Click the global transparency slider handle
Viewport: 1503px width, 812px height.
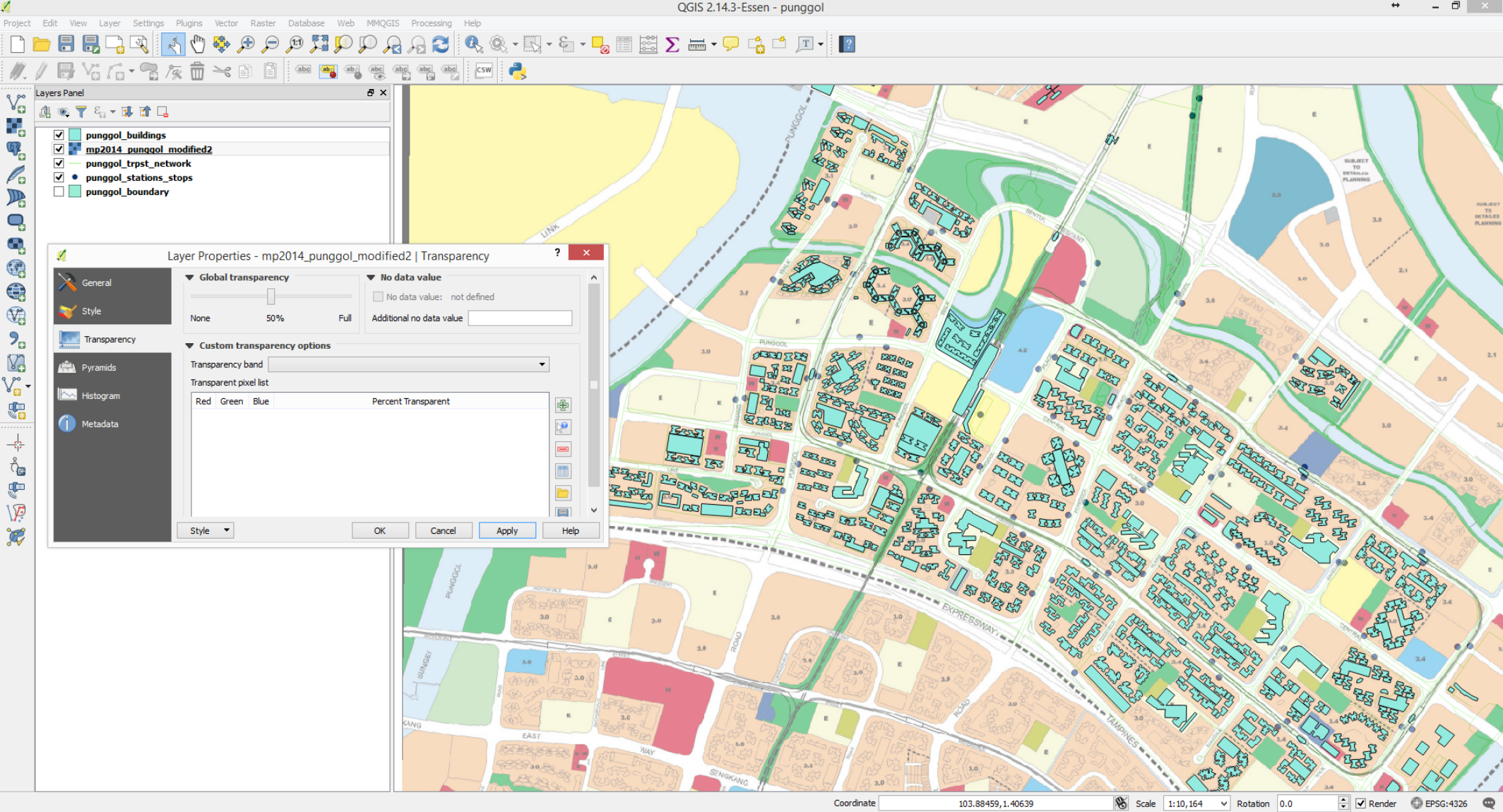point(271,297)
